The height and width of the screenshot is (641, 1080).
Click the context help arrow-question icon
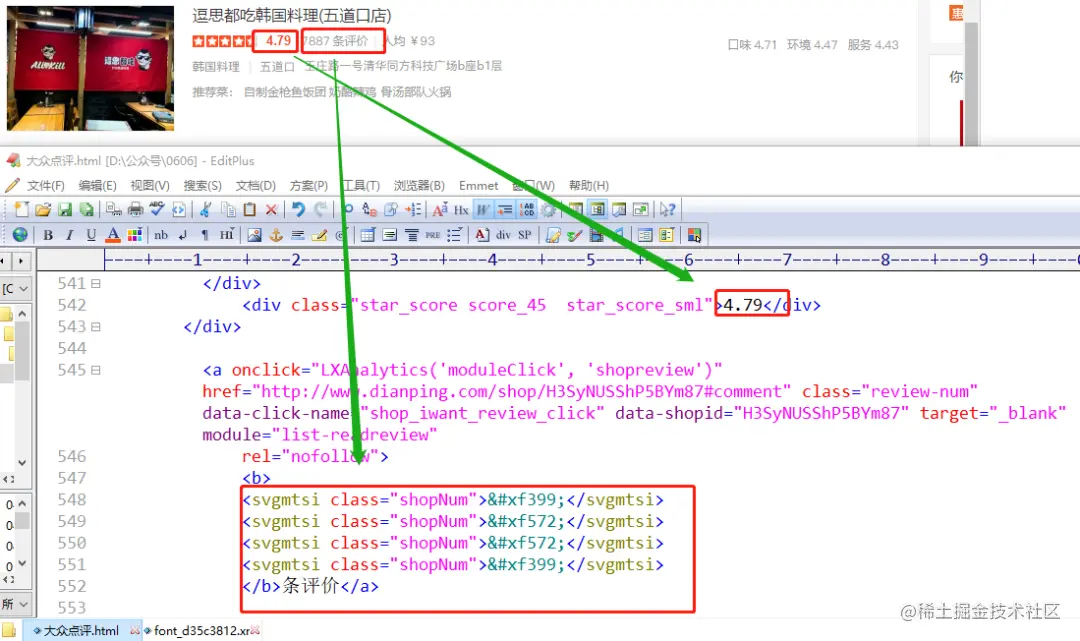(x=667, y=209)
